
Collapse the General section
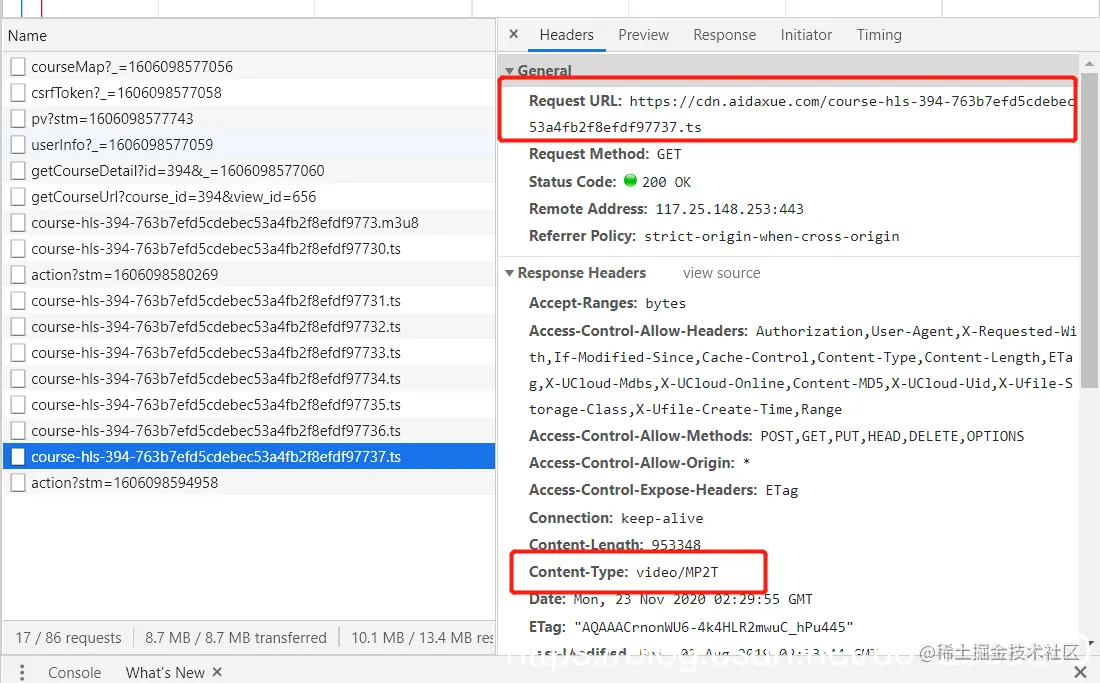509,71
